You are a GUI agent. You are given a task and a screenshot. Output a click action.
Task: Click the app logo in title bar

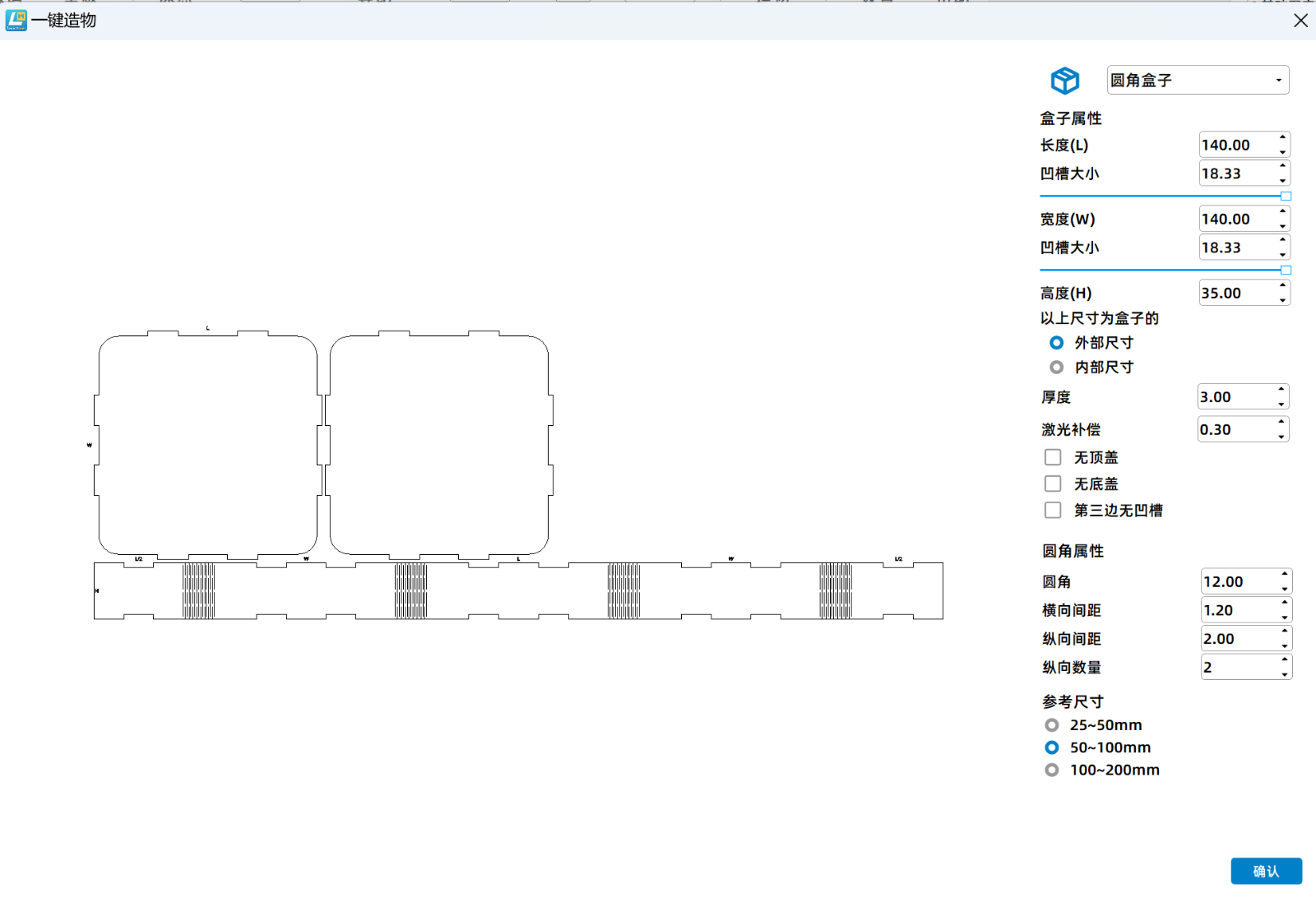tap(16, 21)
